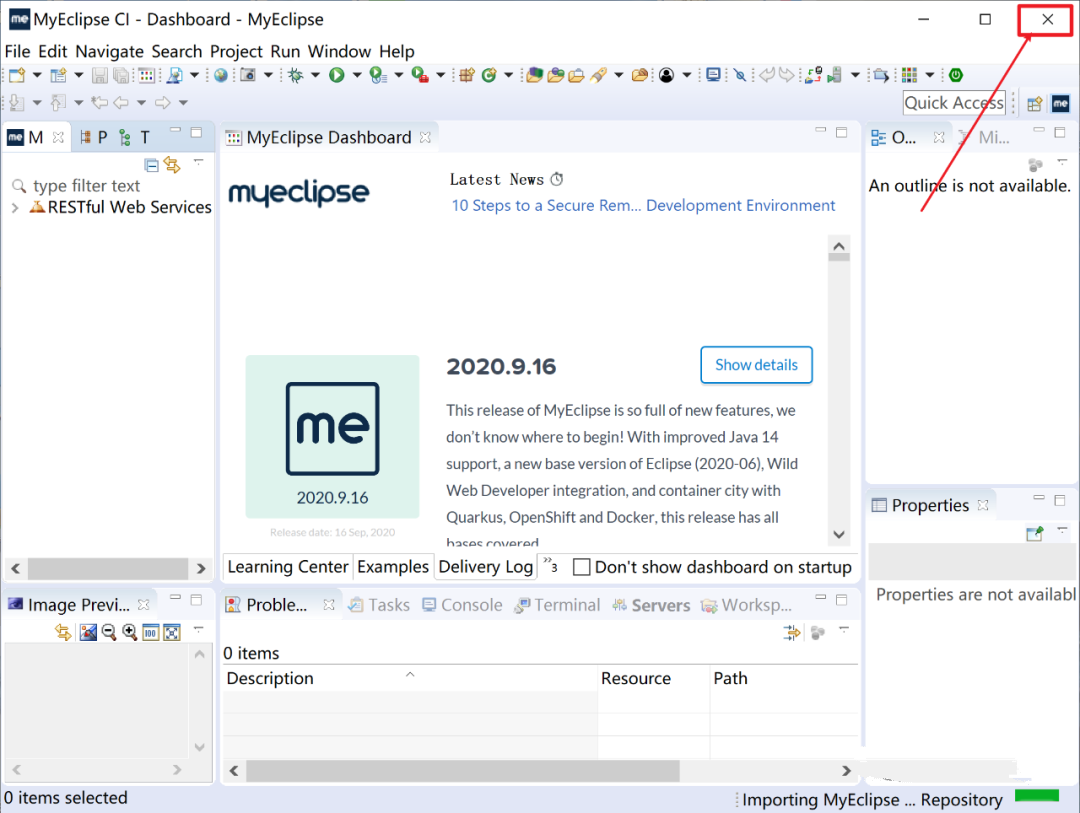Show hidden dashboard tabs chevron with 3
Image resolution: width=1080 pixels, height=813 pixels.
coord(550,566)
